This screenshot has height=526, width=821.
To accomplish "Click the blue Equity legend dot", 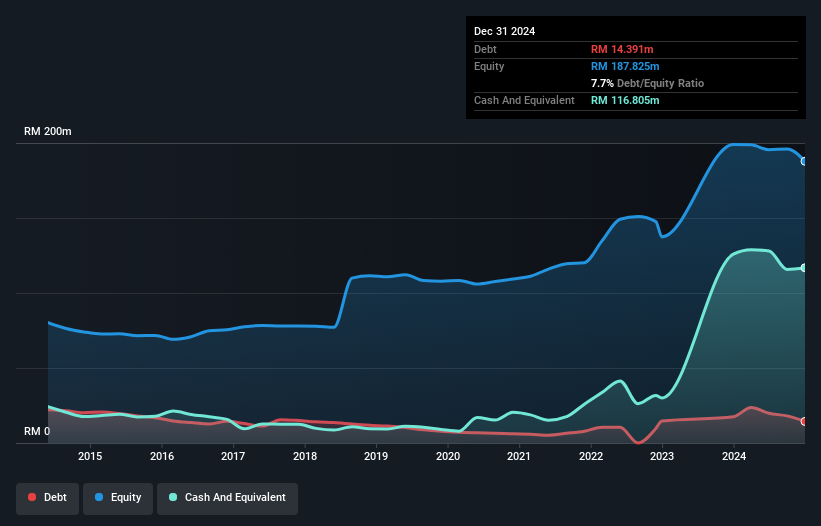I will point(99,497).
